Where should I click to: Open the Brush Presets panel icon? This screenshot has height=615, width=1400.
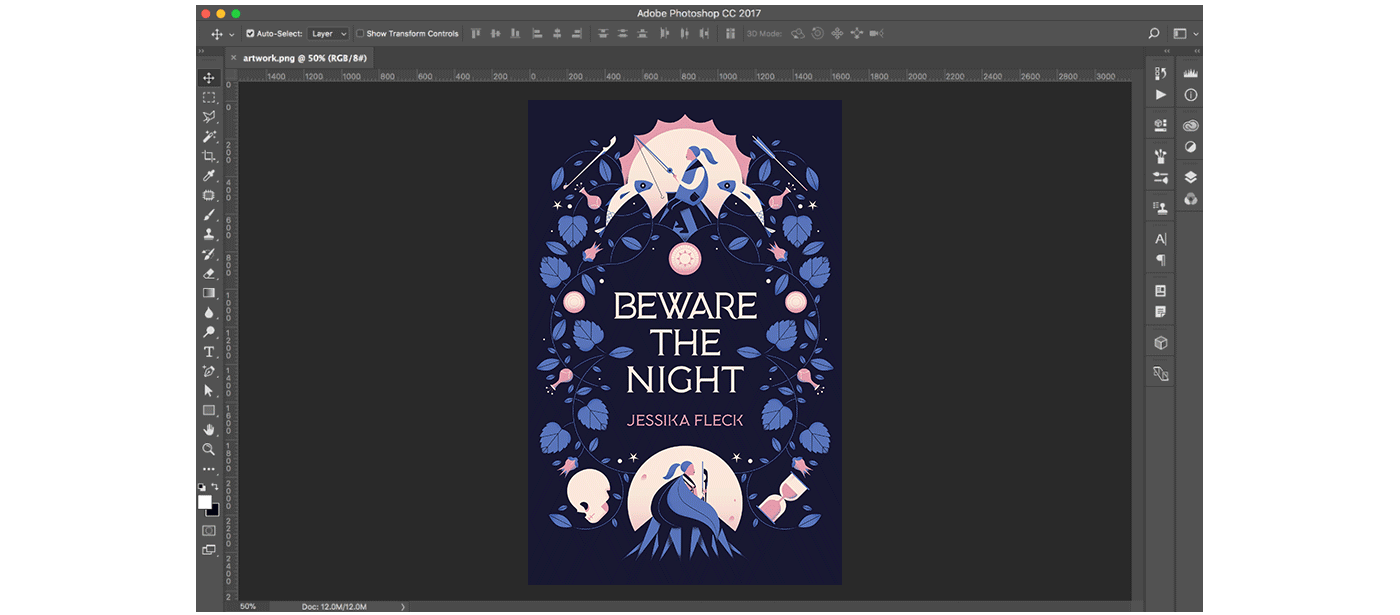click(1160, 157)
